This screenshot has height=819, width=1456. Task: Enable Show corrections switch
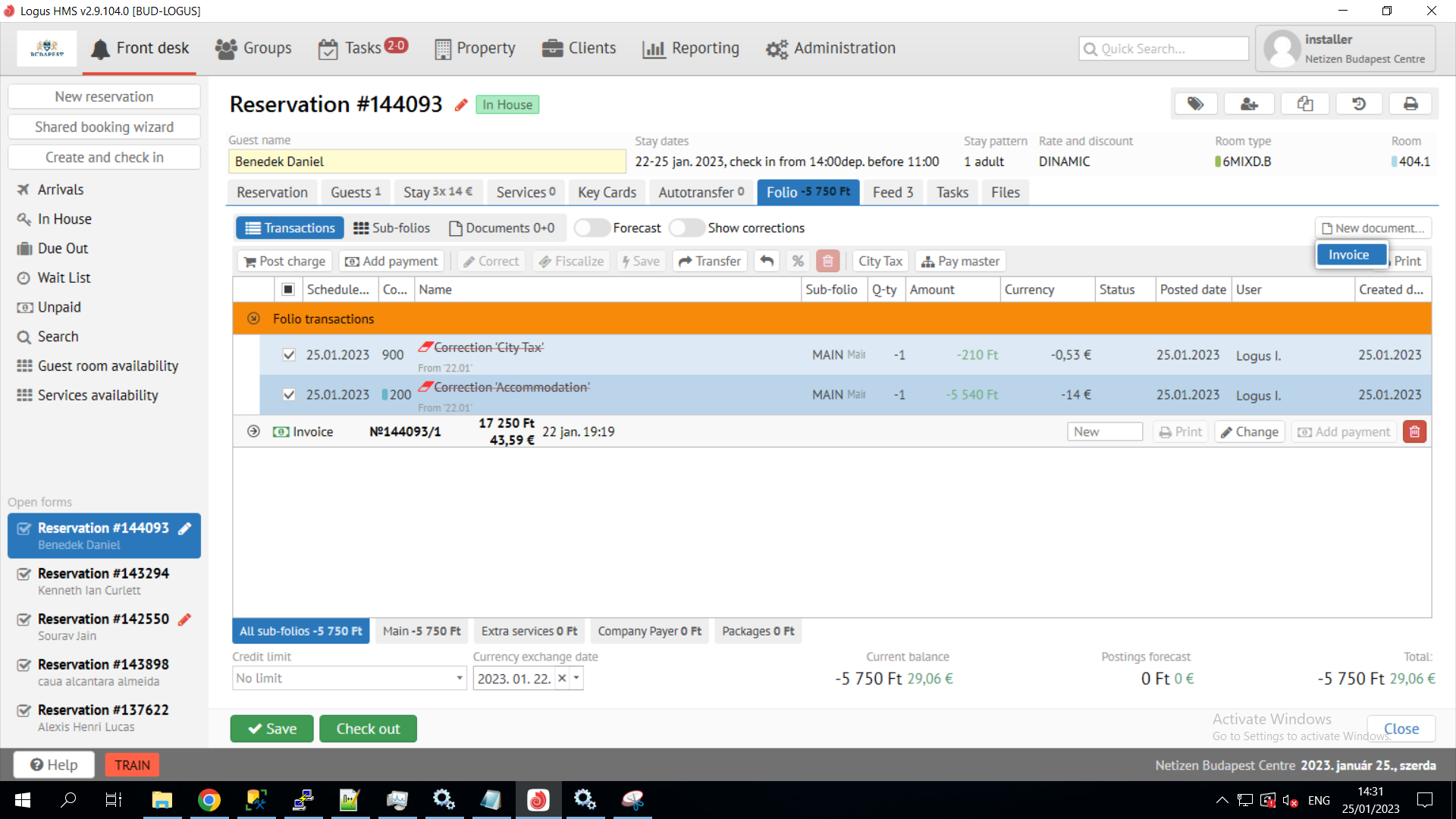(x=686, y=227)
